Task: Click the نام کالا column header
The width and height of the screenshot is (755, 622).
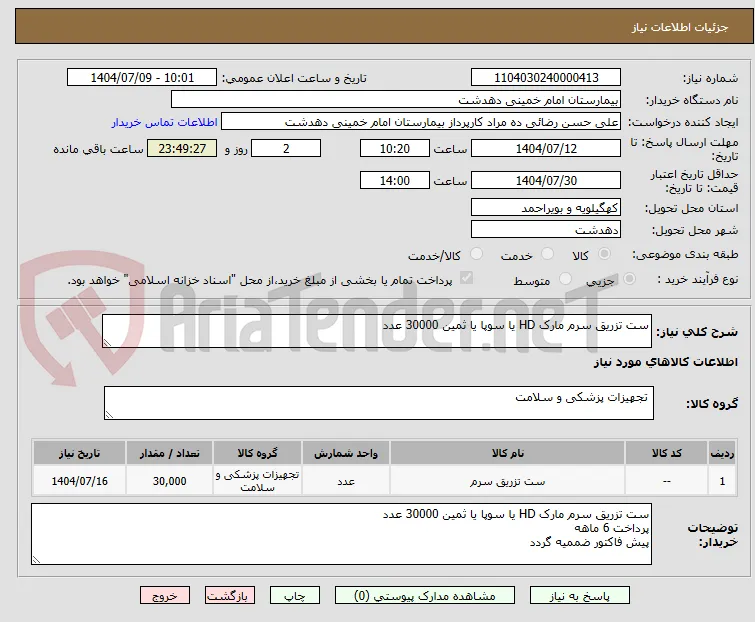Action: (x=508, y=453)
